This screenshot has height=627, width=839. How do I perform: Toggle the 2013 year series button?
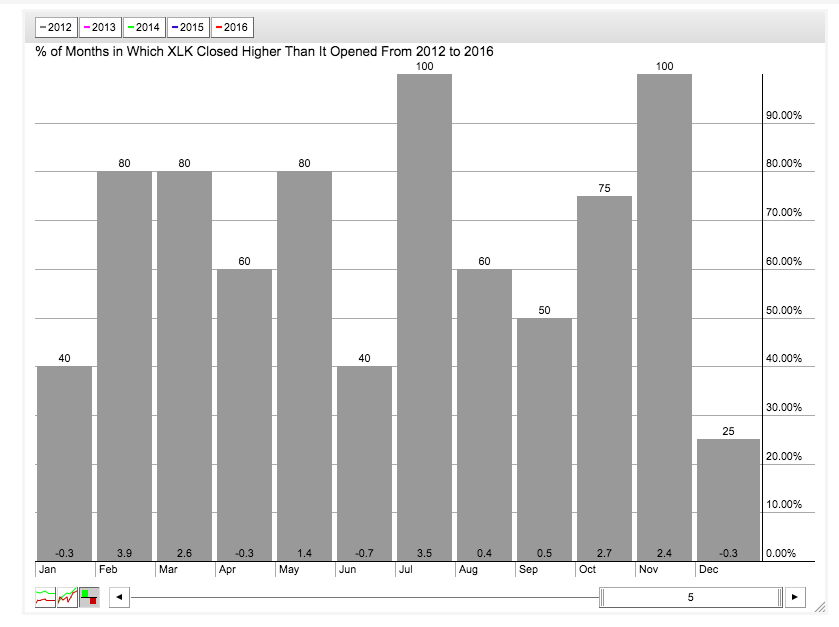click(x=100, y=27)
